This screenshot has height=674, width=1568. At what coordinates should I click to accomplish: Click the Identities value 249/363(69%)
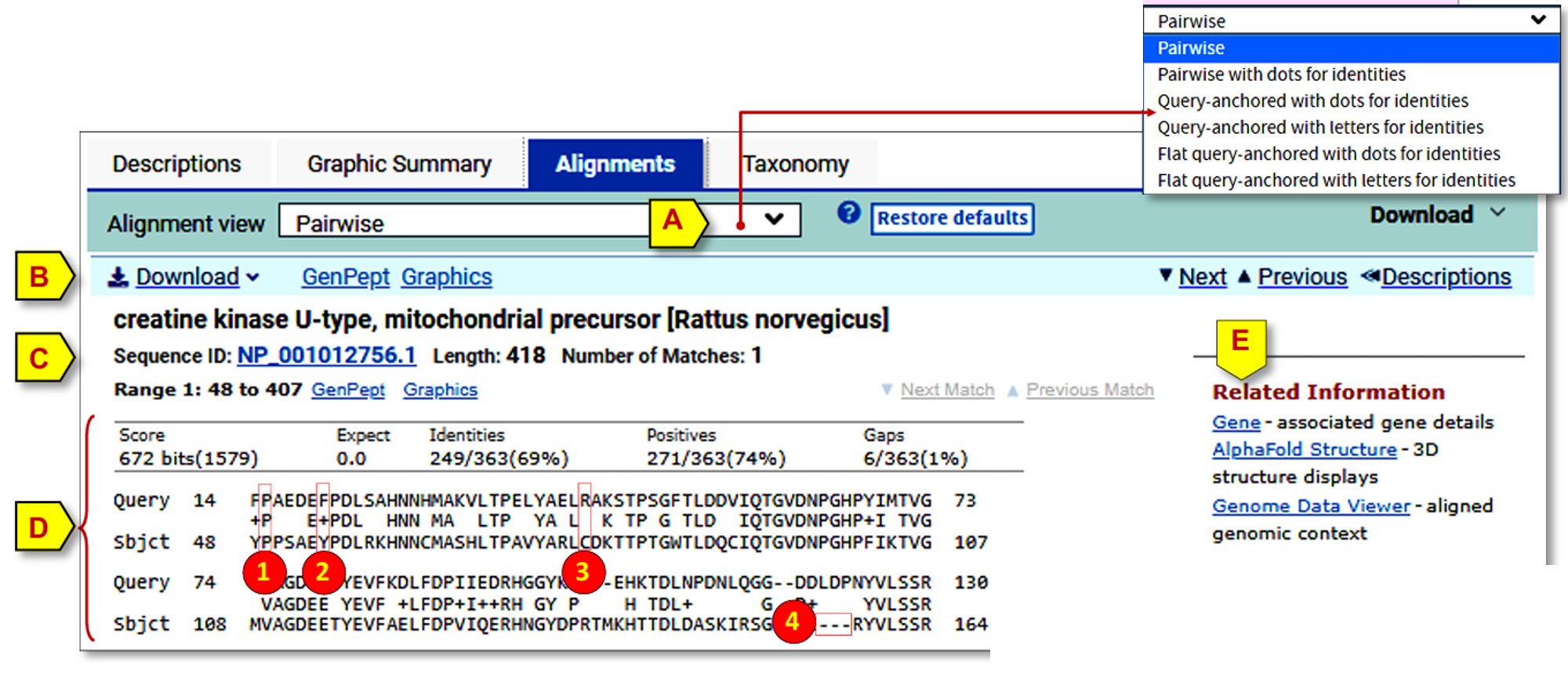point(499,458)
